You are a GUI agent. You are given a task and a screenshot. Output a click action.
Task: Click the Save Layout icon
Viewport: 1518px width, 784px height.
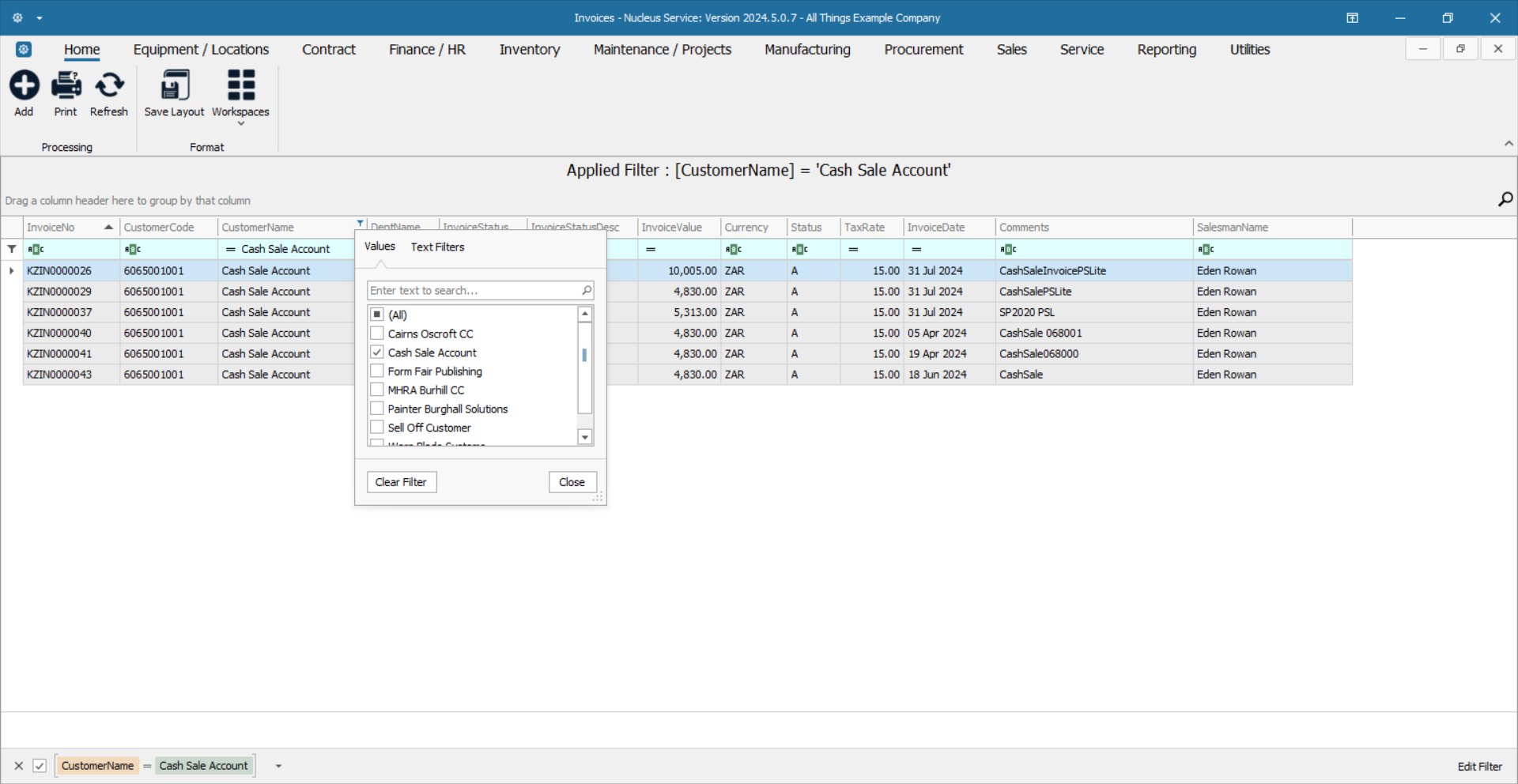pos(175,85)
